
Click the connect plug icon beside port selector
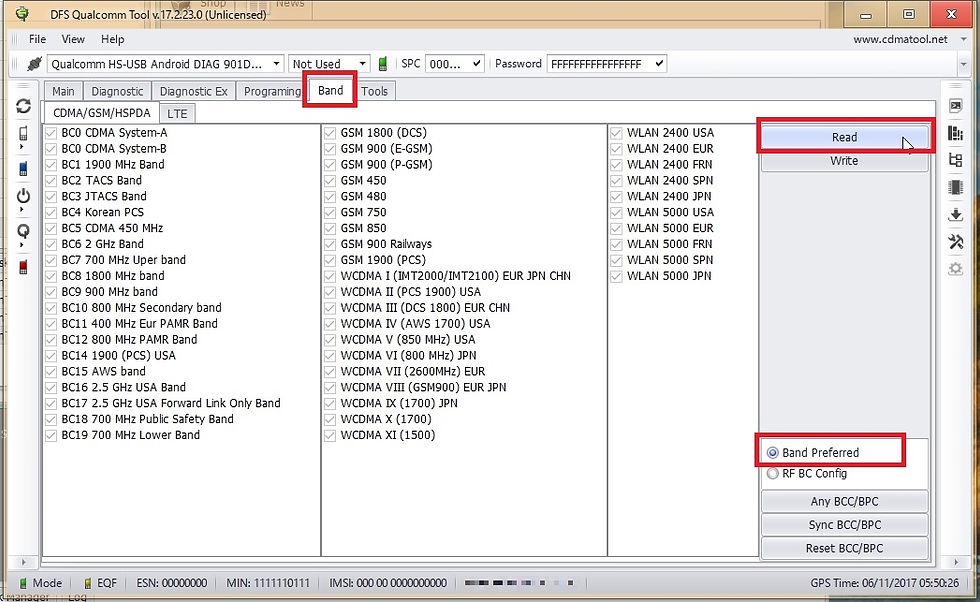pyautogui.click(x=34, y=64)
